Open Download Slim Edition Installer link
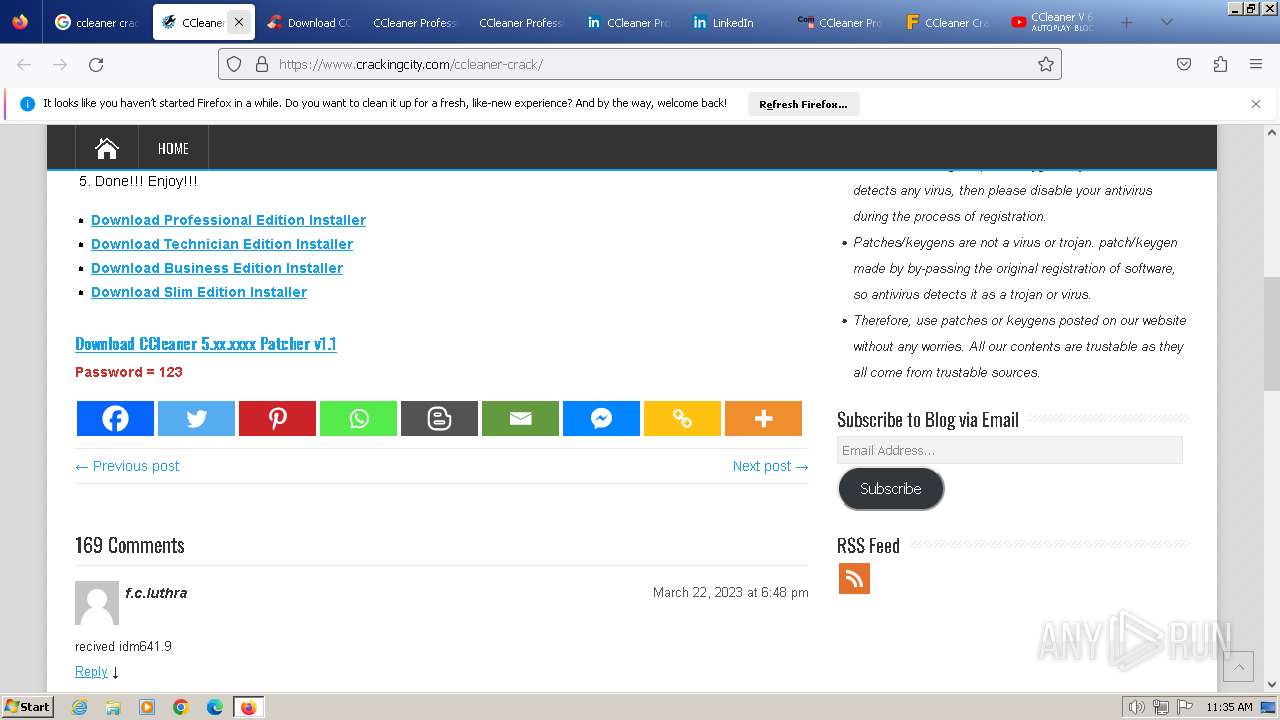The height and width of the screenshot is (720, 1280). (199, 292)
